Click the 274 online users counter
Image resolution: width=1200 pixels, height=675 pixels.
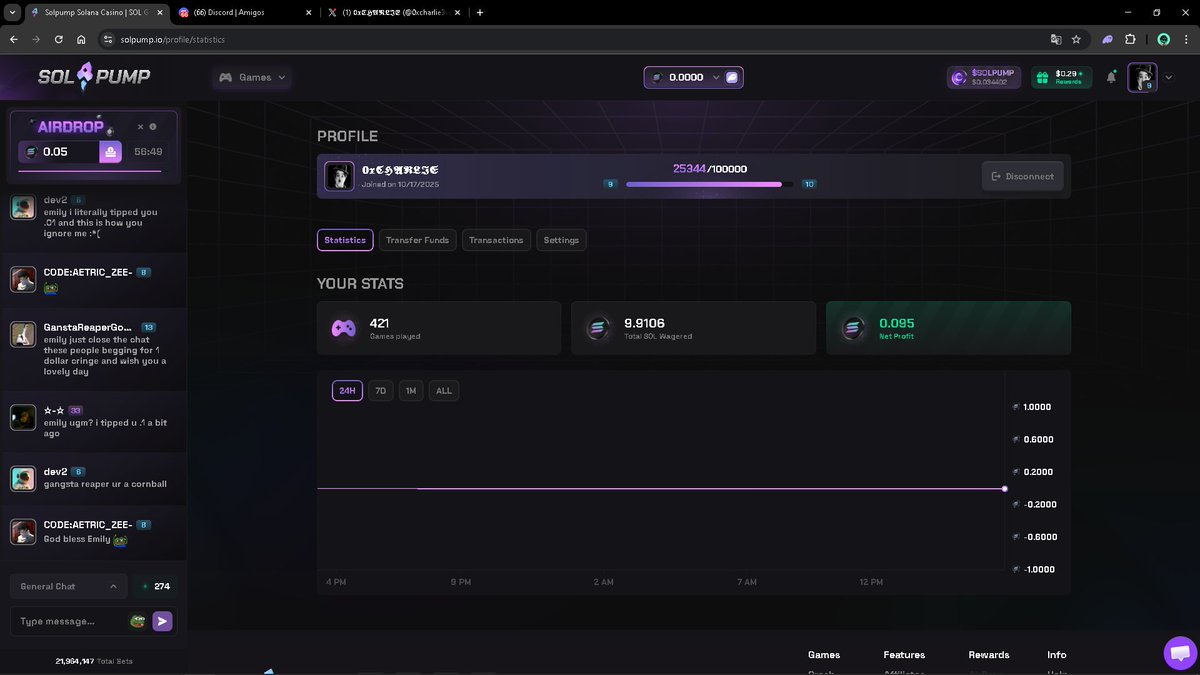pyautogui.click(x=155, y=586)
